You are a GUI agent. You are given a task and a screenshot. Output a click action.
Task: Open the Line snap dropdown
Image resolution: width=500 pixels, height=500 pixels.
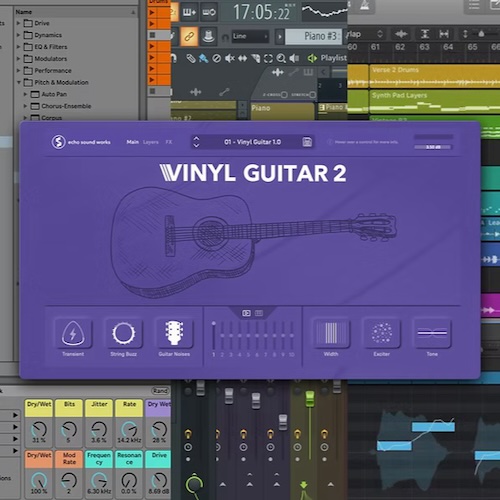click(250, 36)
